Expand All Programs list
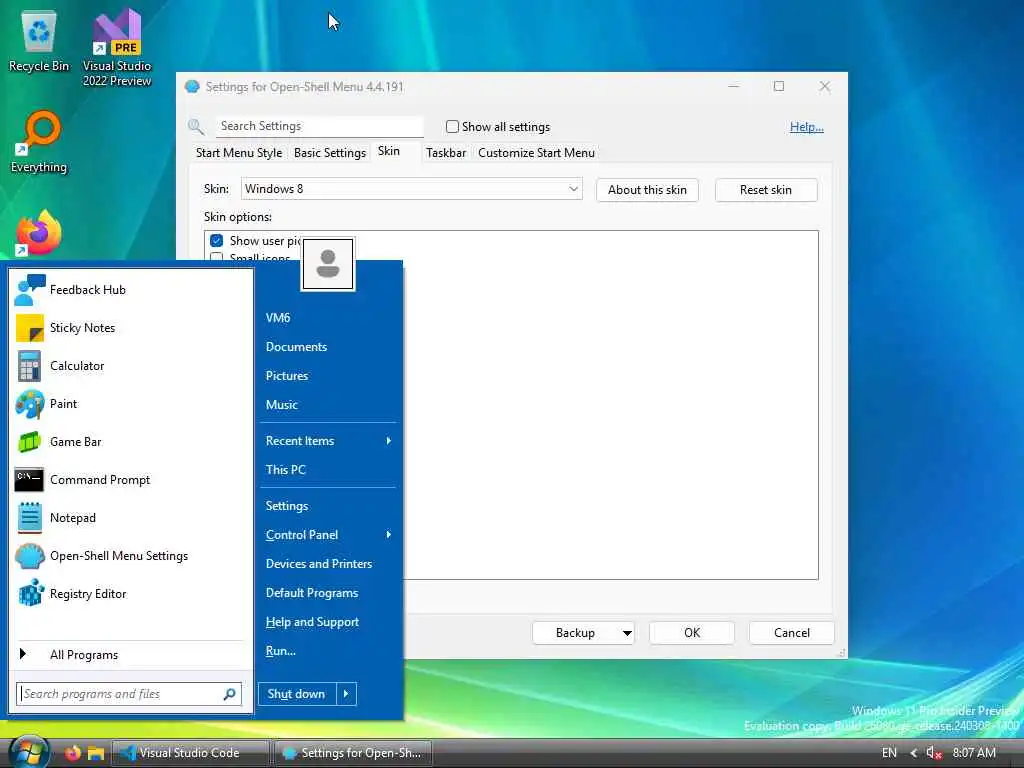Image resolution: width=1024 pixels, height=768 pixels. pyautogui.click(x=131, y=655)
